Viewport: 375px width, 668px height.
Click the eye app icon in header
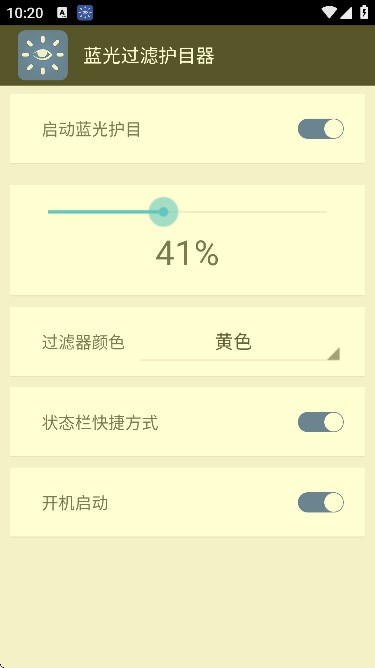[x=43, y=55]
